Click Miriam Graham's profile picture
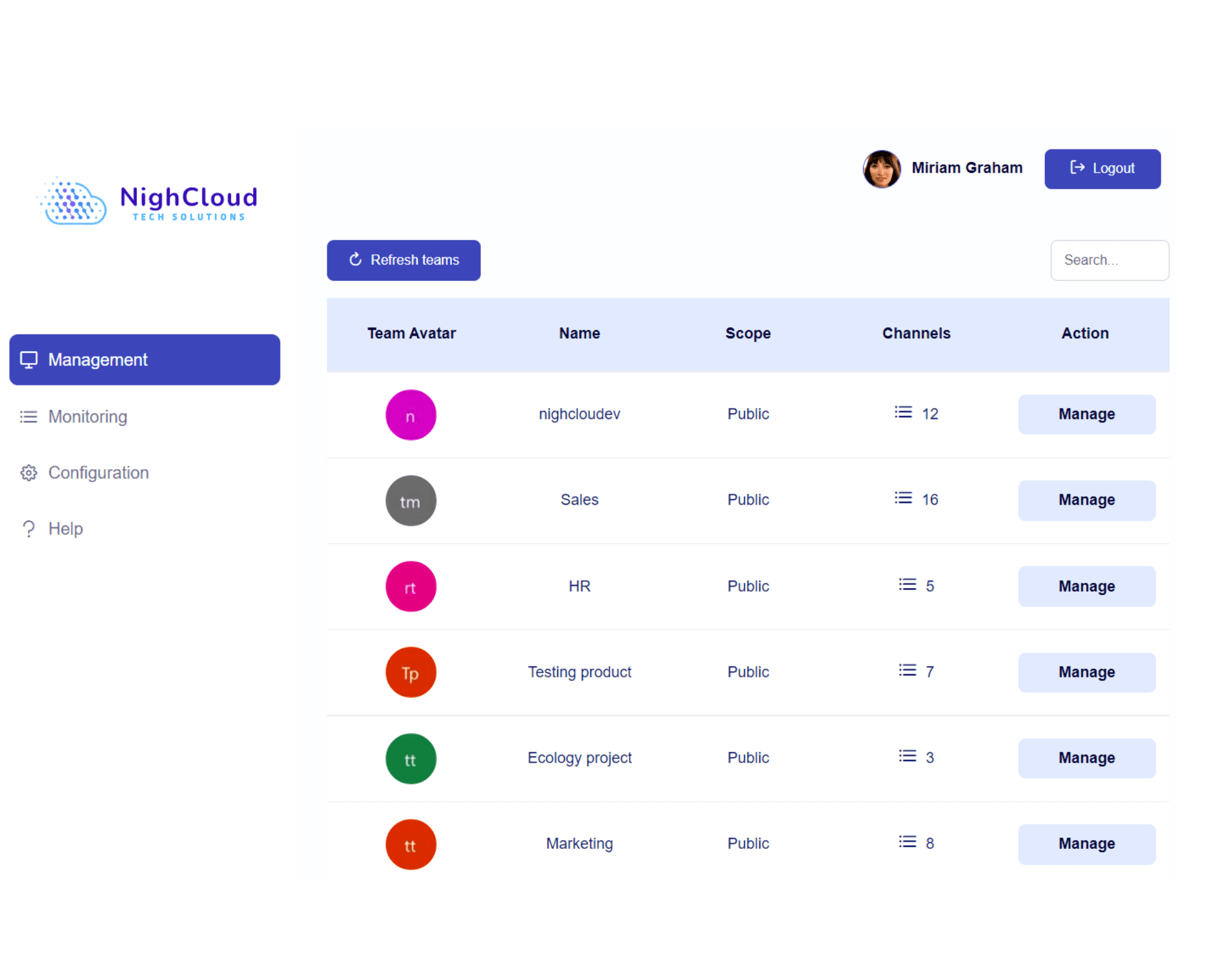This screenshot has width=1225, height=980. pos(881,169)
